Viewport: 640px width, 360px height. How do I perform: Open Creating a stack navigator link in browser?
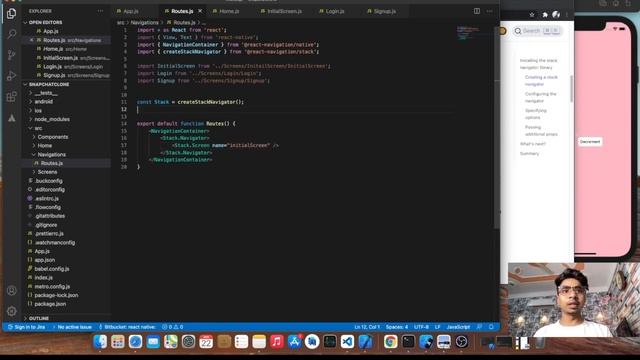click(x=541, y=80)
